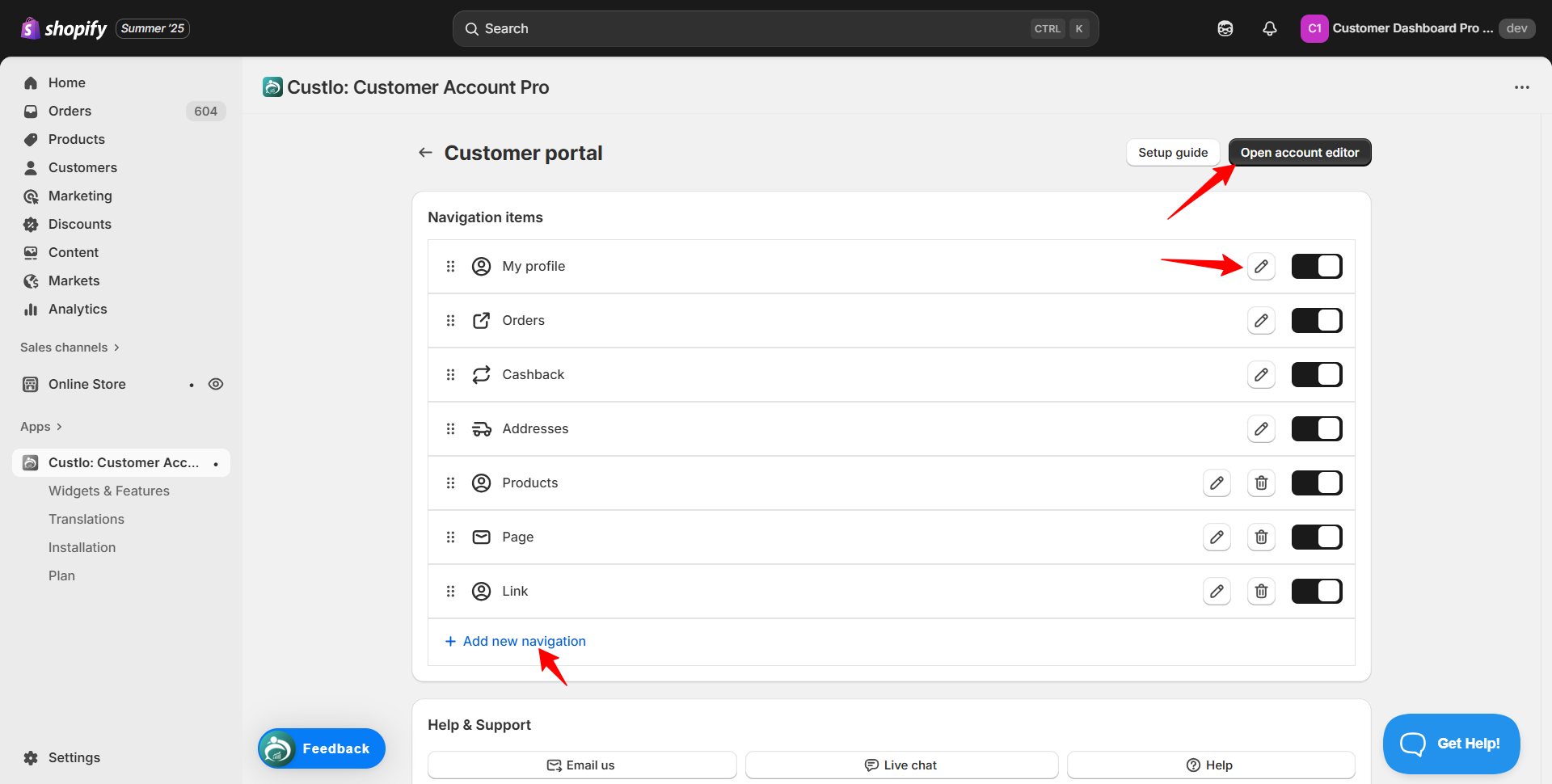Focus the Search field

(x=775, y=28)
